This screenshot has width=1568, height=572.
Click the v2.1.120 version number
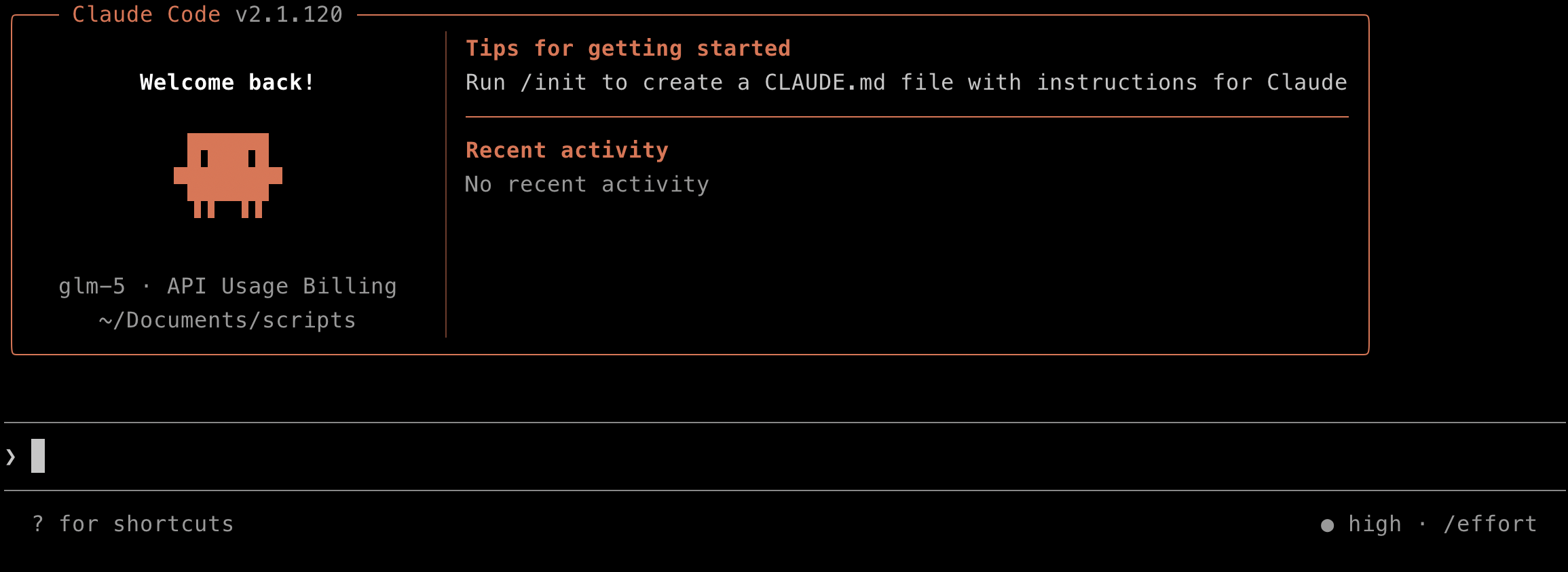[288, 14]
